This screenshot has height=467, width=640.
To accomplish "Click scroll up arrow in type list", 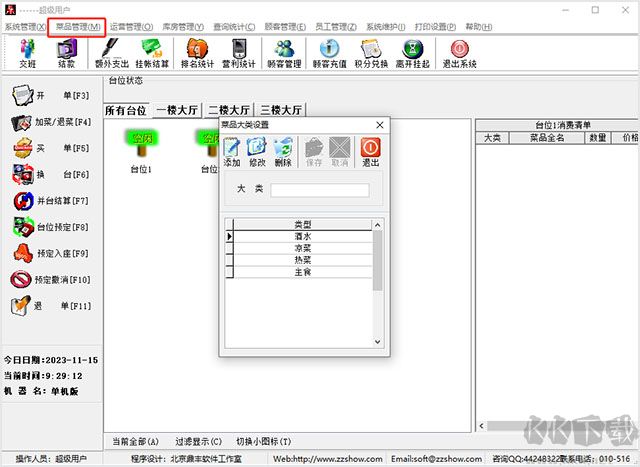I will point(378,225).
